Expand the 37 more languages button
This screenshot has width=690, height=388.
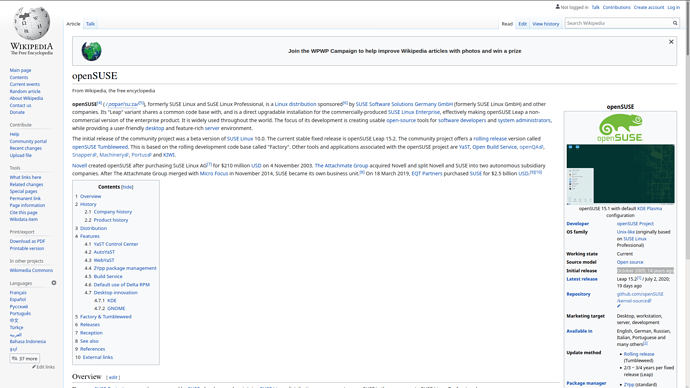point(25,359)
